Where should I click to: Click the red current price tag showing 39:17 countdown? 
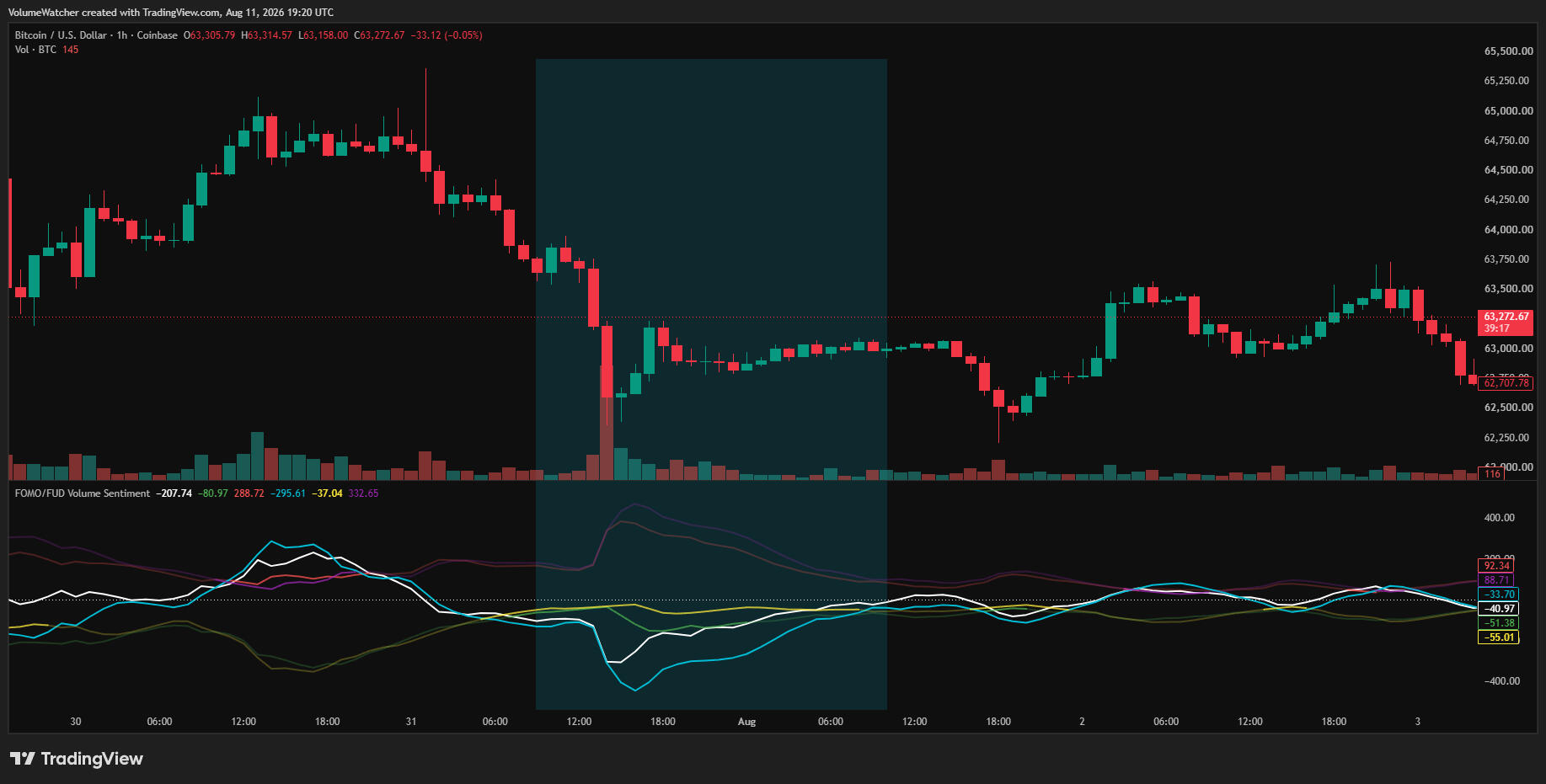[1506, 323]
